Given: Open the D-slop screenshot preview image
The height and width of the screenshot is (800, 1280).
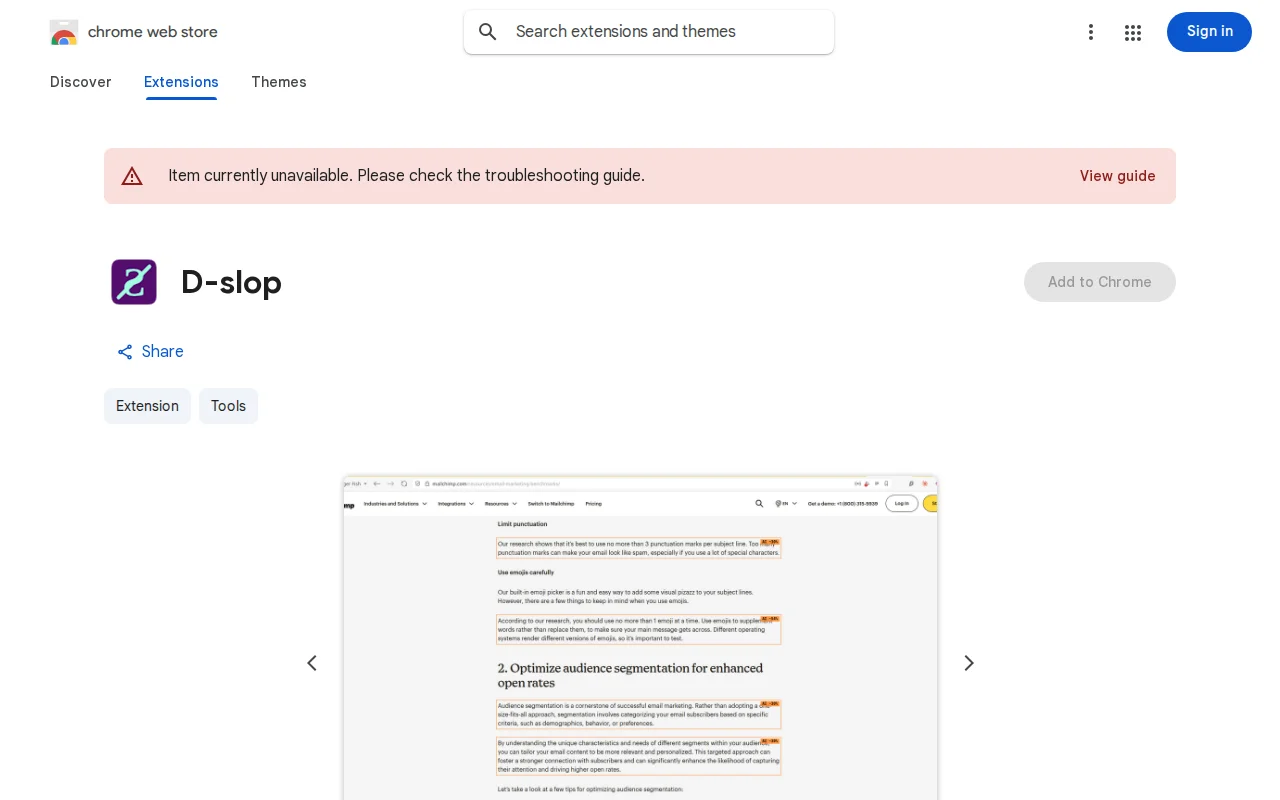Looking at the screenshot, I should tap(640, 638).
